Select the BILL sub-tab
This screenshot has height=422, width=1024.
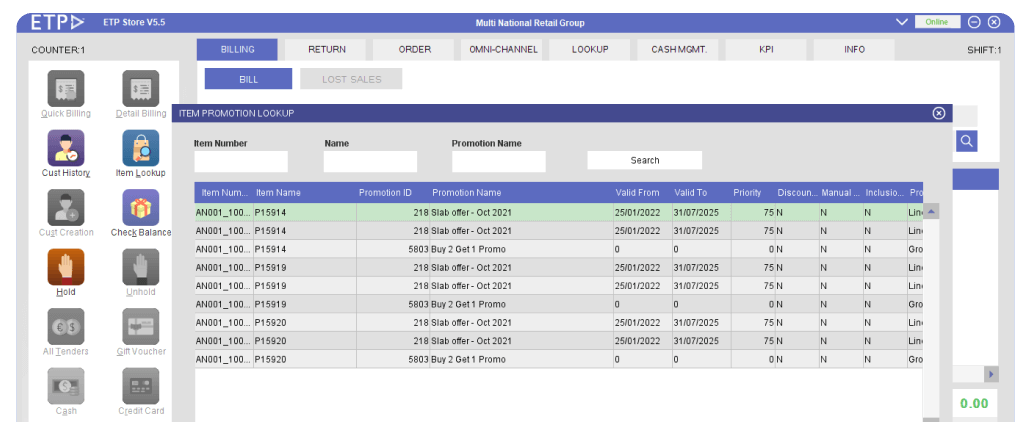tap(248, 79)
